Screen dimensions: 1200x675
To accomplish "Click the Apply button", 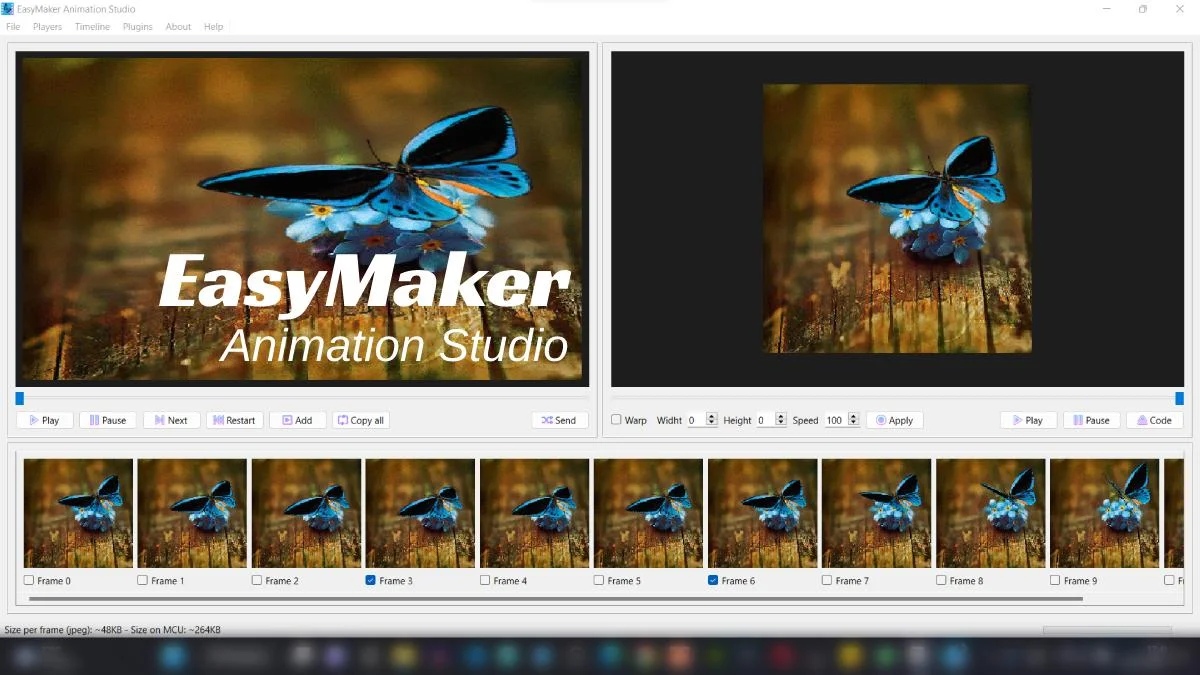I will pos(894,420).
